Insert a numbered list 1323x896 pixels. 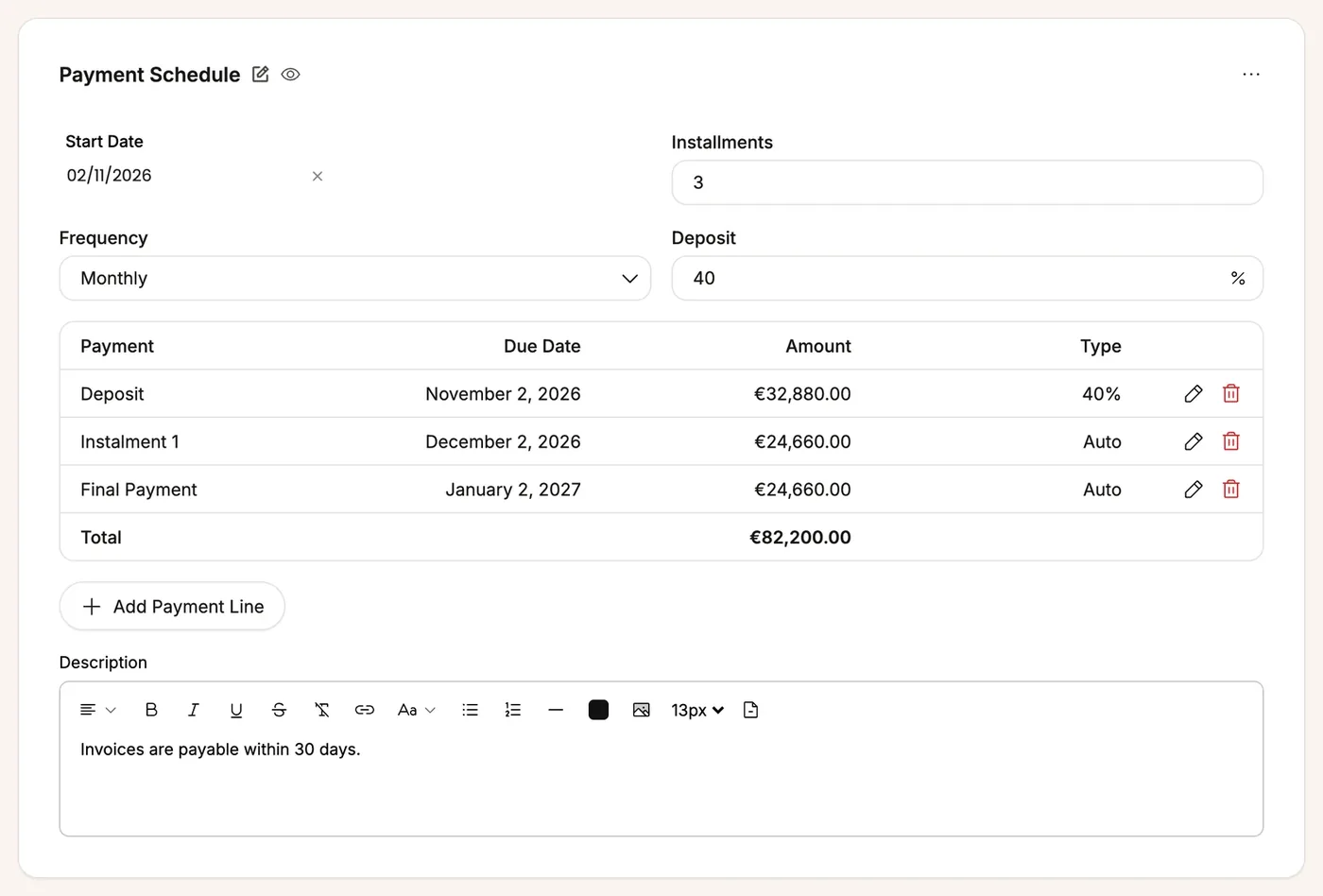coord(513,710)
